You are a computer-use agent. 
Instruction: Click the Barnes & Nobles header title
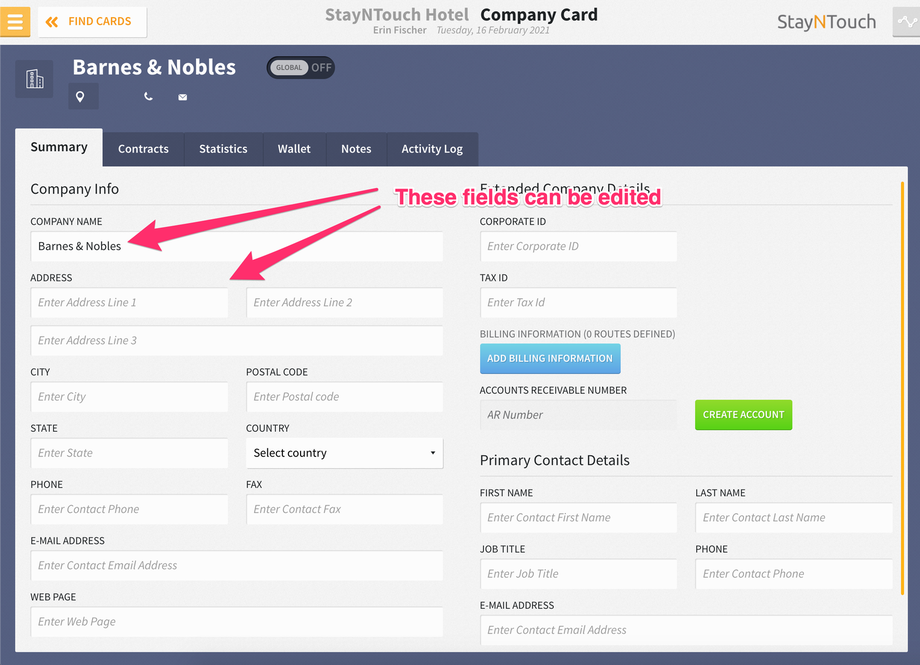pyautogui.click(x=154, y=67)
